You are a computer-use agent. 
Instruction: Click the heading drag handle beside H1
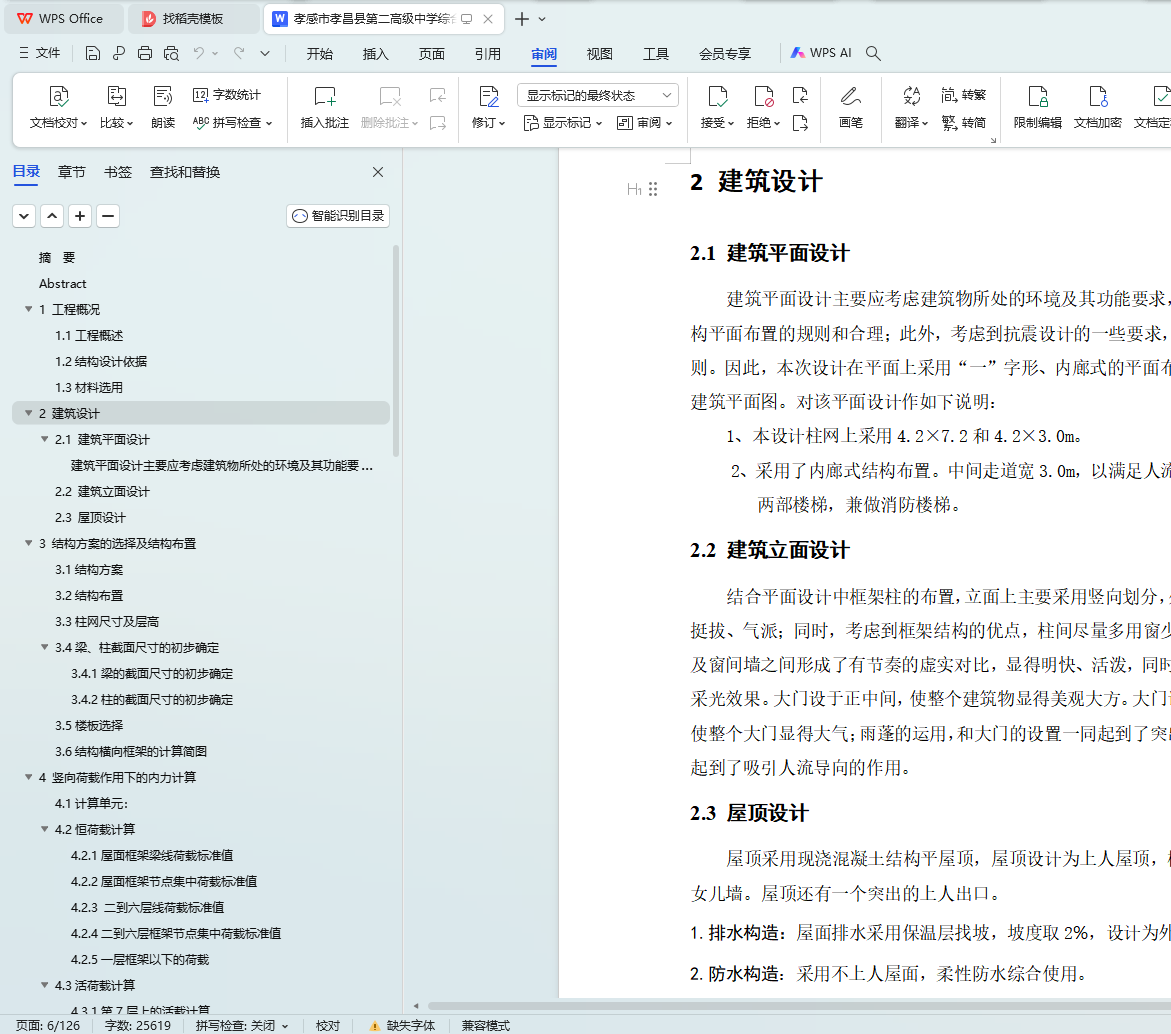click(x=653, y=189)
